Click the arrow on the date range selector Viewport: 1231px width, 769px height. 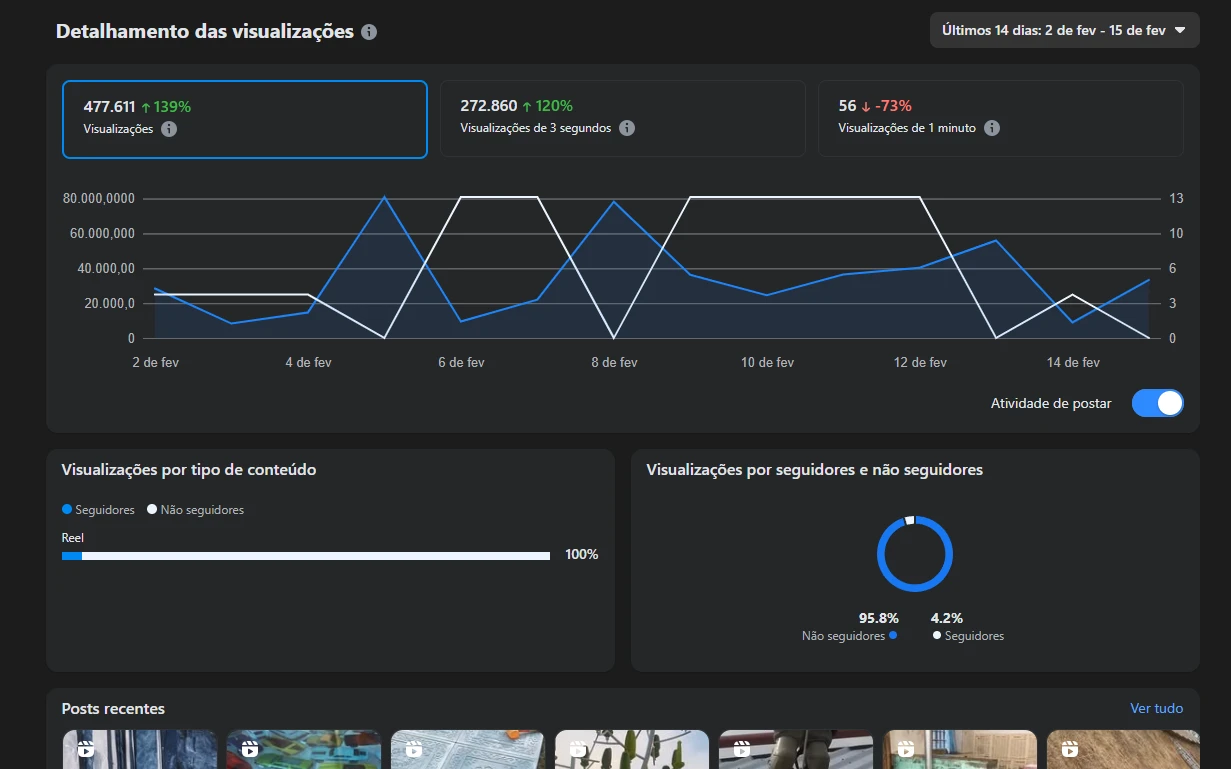(x=1180, y=30)
